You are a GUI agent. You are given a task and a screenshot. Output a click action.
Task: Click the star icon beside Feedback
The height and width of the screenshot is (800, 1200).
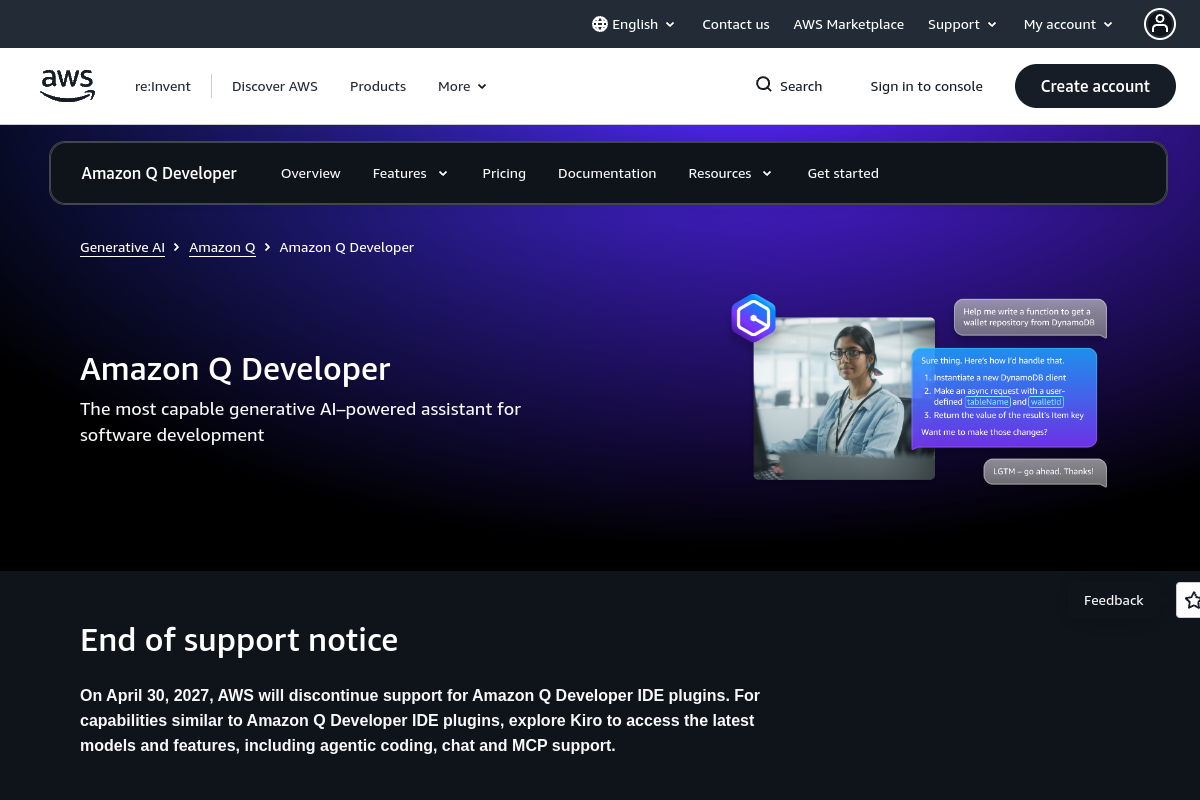(x=1191, y=600)
